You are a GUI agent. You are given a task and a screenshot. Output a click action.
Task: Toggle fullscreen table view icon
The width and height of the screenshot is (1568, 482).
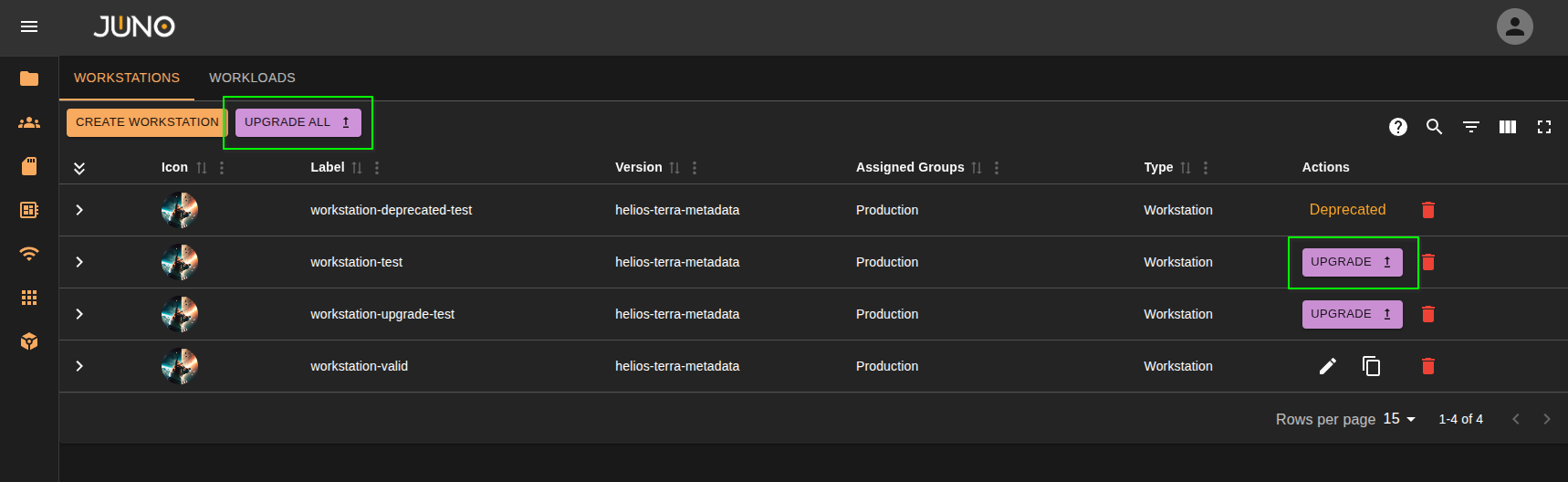point(1543,127)
